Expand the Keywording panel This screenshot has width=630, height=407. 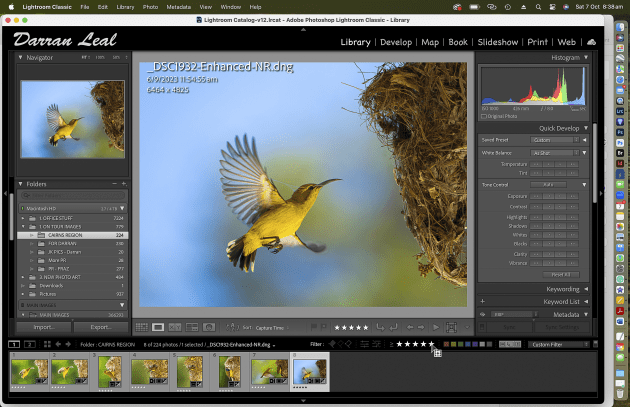click(586, 289)
